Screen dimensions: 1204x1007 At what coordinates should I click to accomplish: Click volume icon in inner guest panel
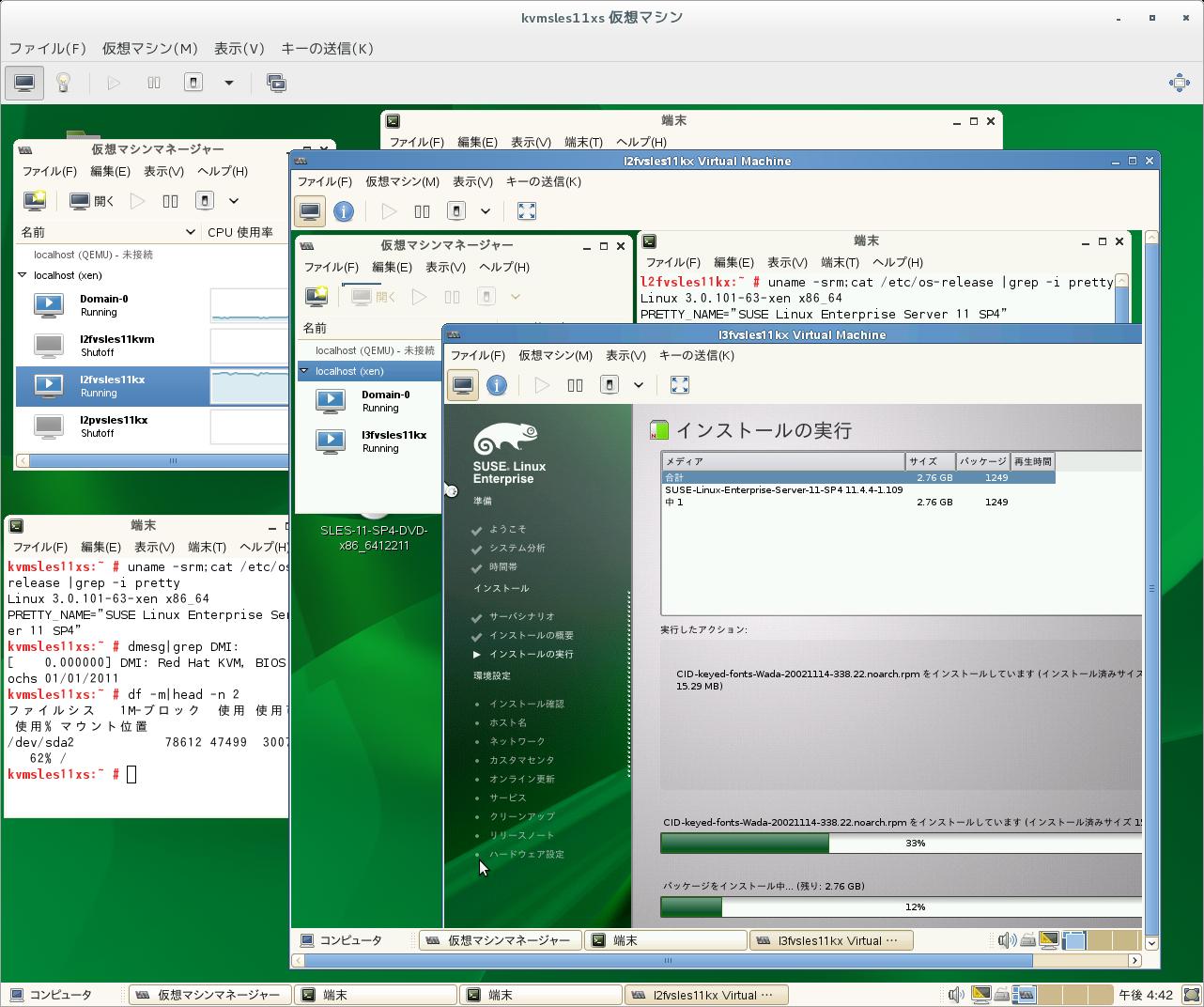point(1006,940)
